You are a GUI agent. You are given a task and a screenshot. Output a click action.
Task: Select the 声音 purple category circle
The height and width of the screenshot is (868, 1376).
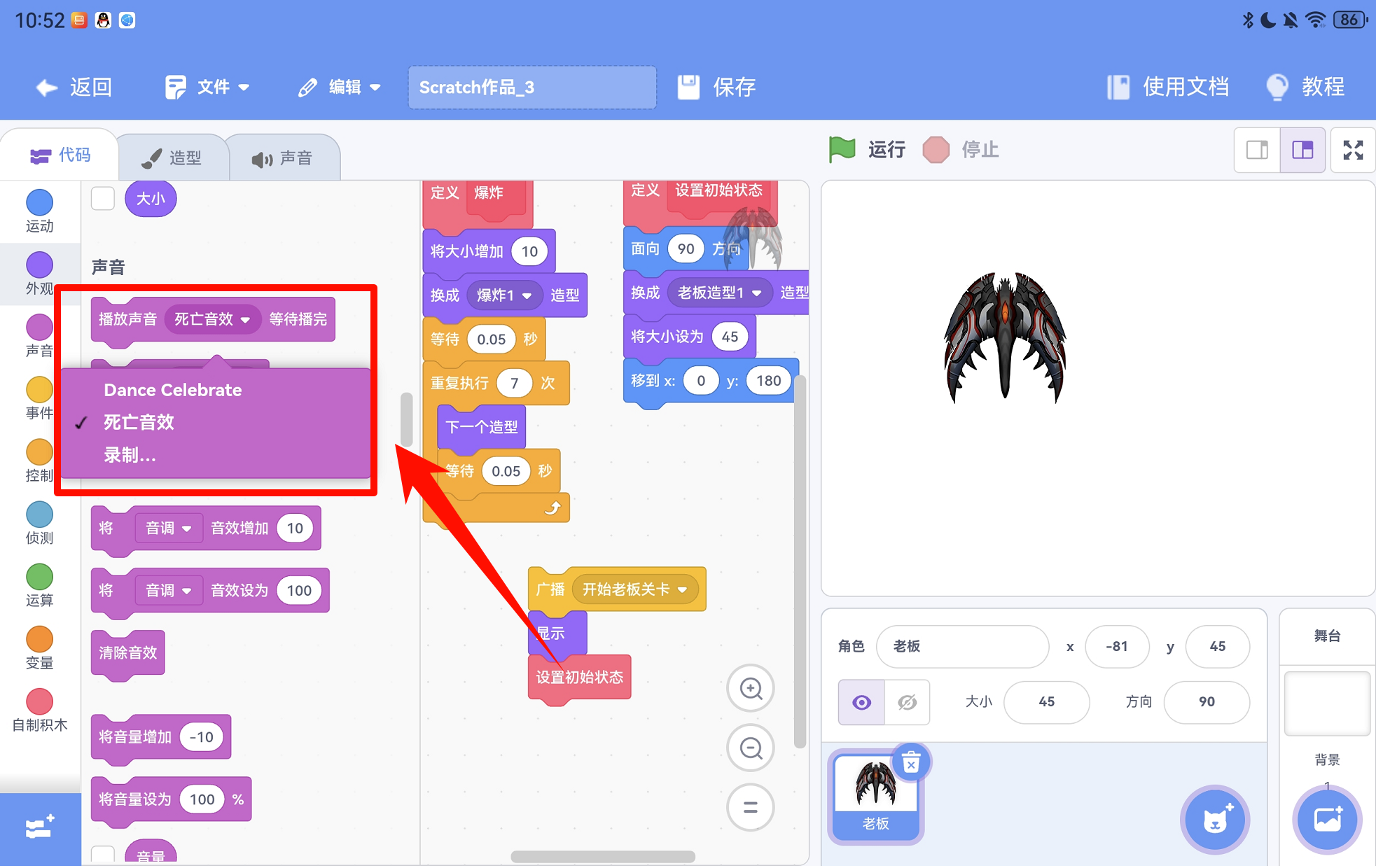(x=40, y=328)
